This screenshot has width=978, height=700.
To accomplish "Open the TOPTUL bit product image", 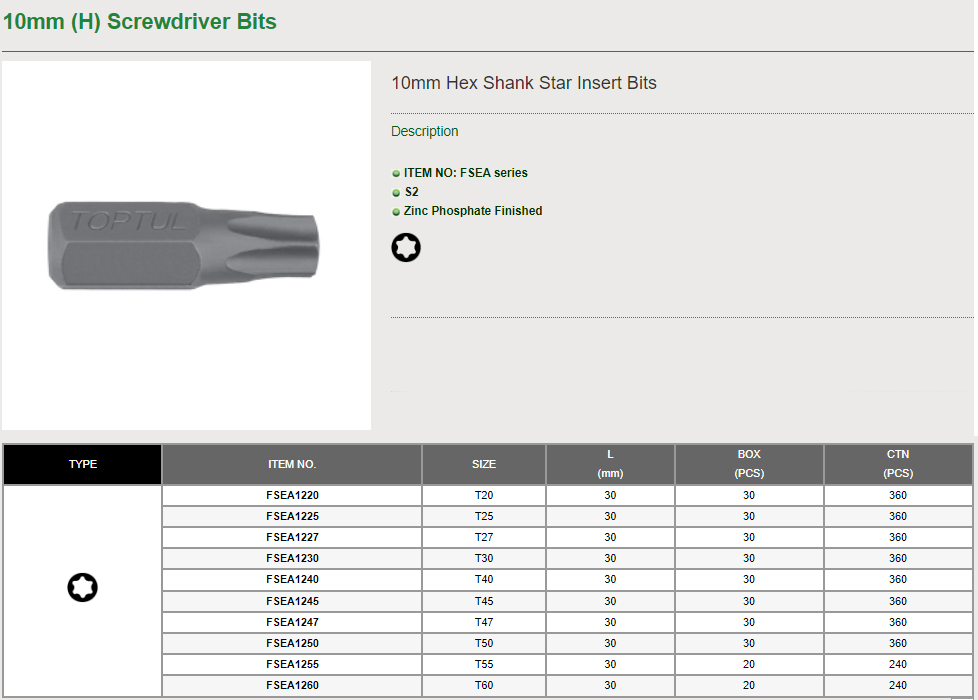I will [186, 245].
